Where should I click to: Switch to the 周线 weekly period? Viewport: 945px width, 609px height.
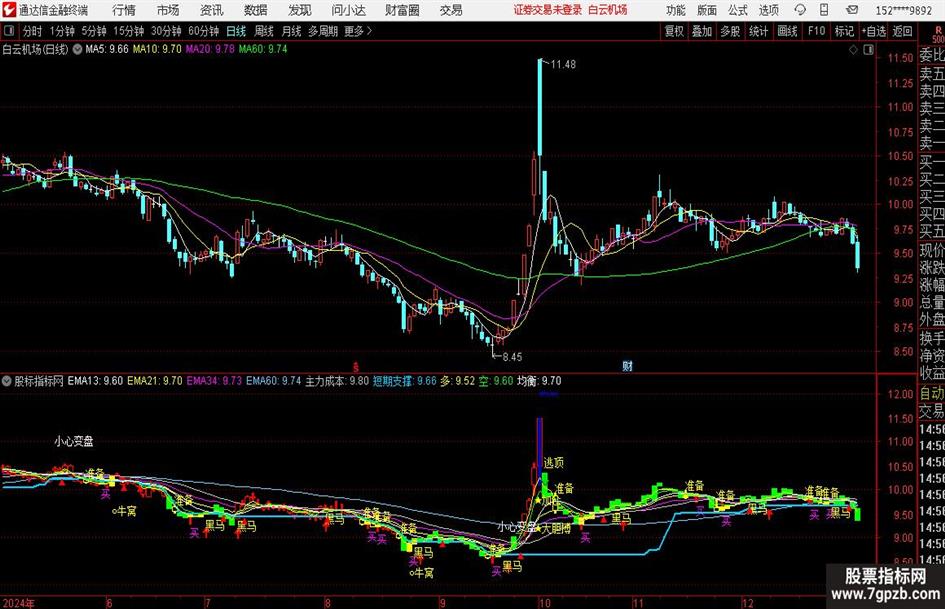pos(264,31)
